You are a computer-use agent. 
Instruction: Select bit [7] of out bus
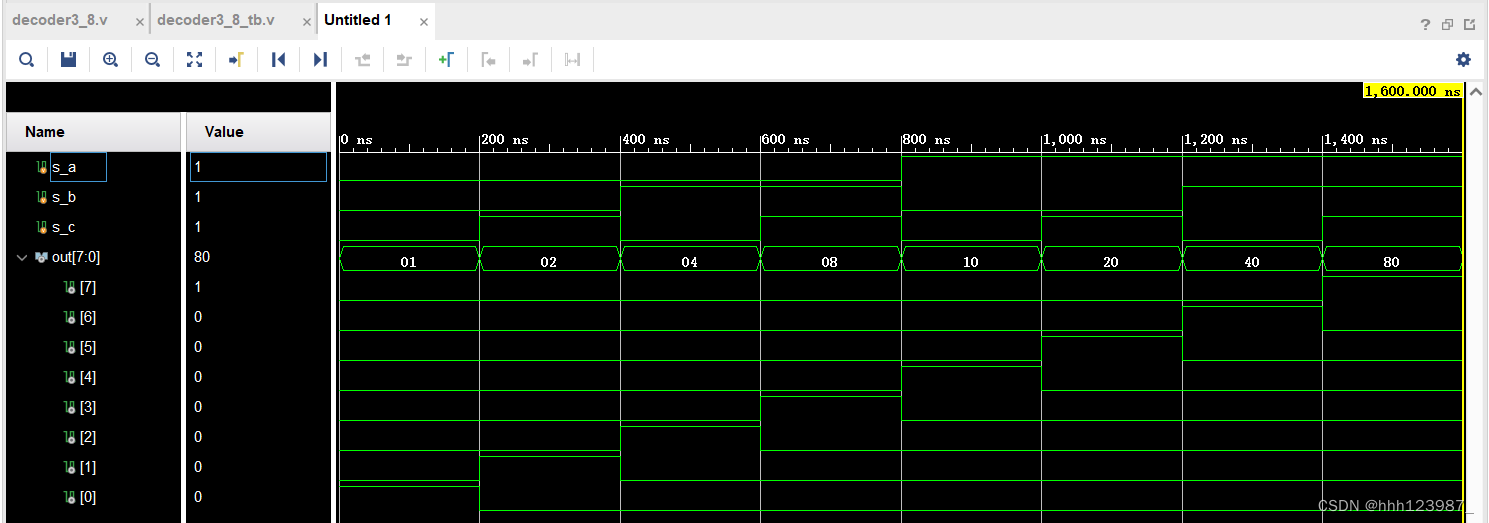(x=88, y=287)
